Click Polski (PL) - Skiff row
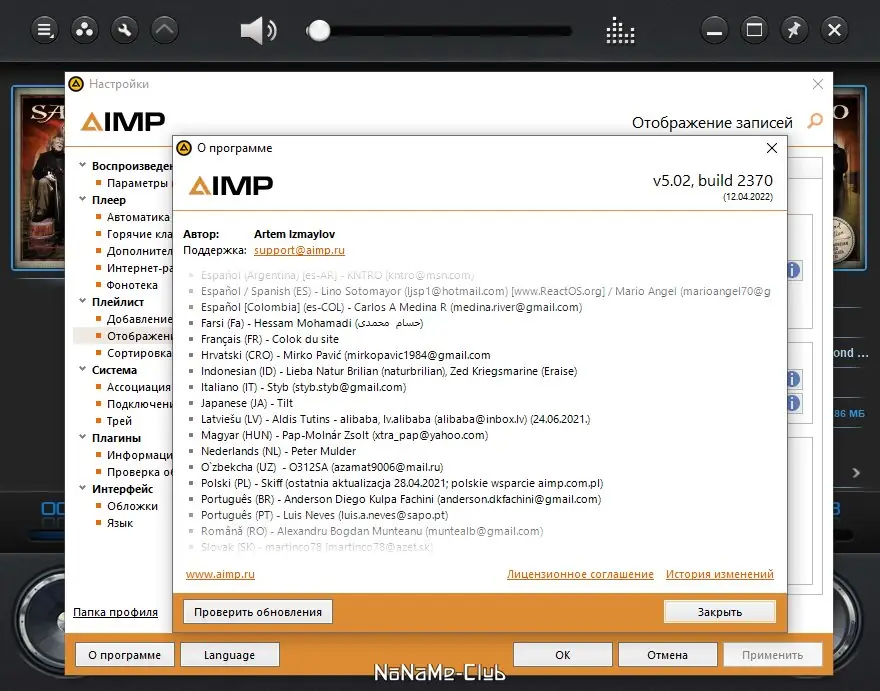The width and height of the screenshot is (880, 691). pyautogui.click(x=401, y=483)
